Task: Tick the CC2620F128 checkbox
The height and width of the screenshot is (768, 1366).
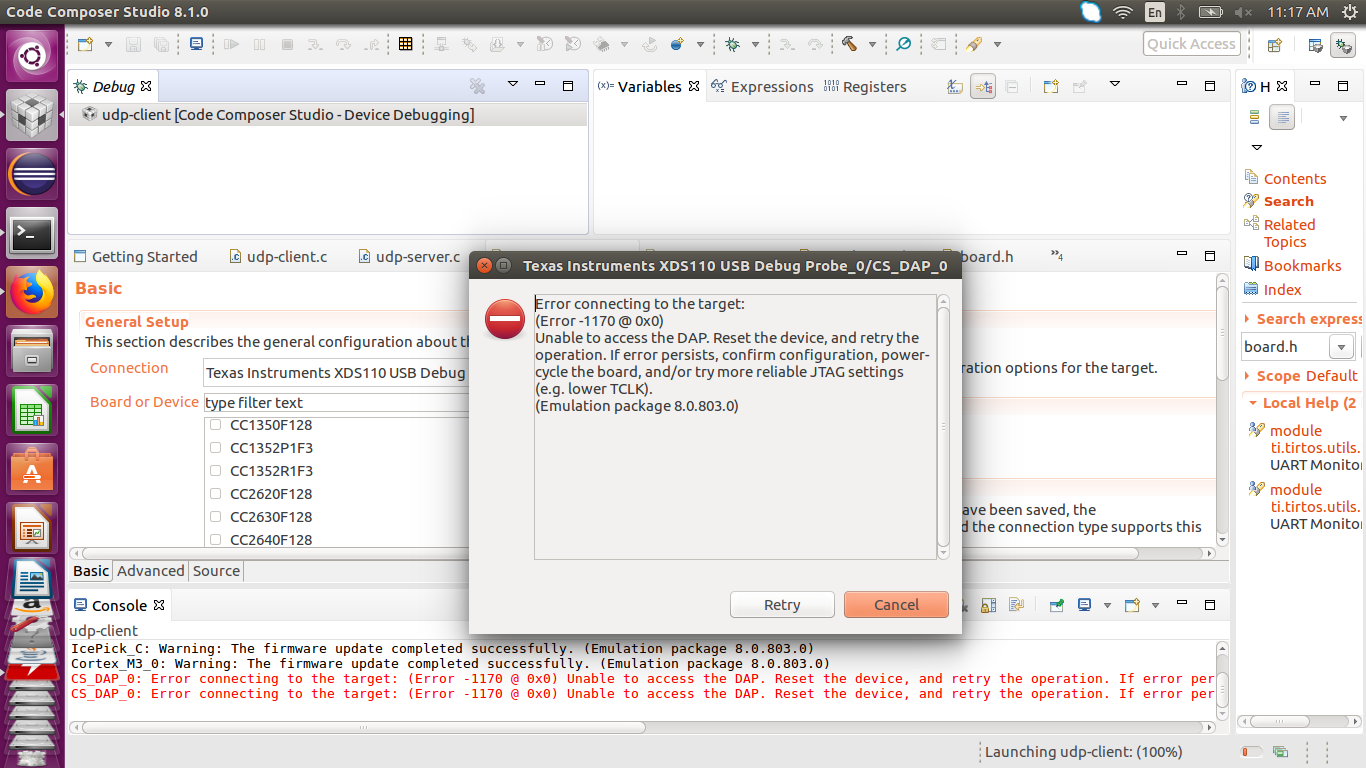Action: point(215,494)
